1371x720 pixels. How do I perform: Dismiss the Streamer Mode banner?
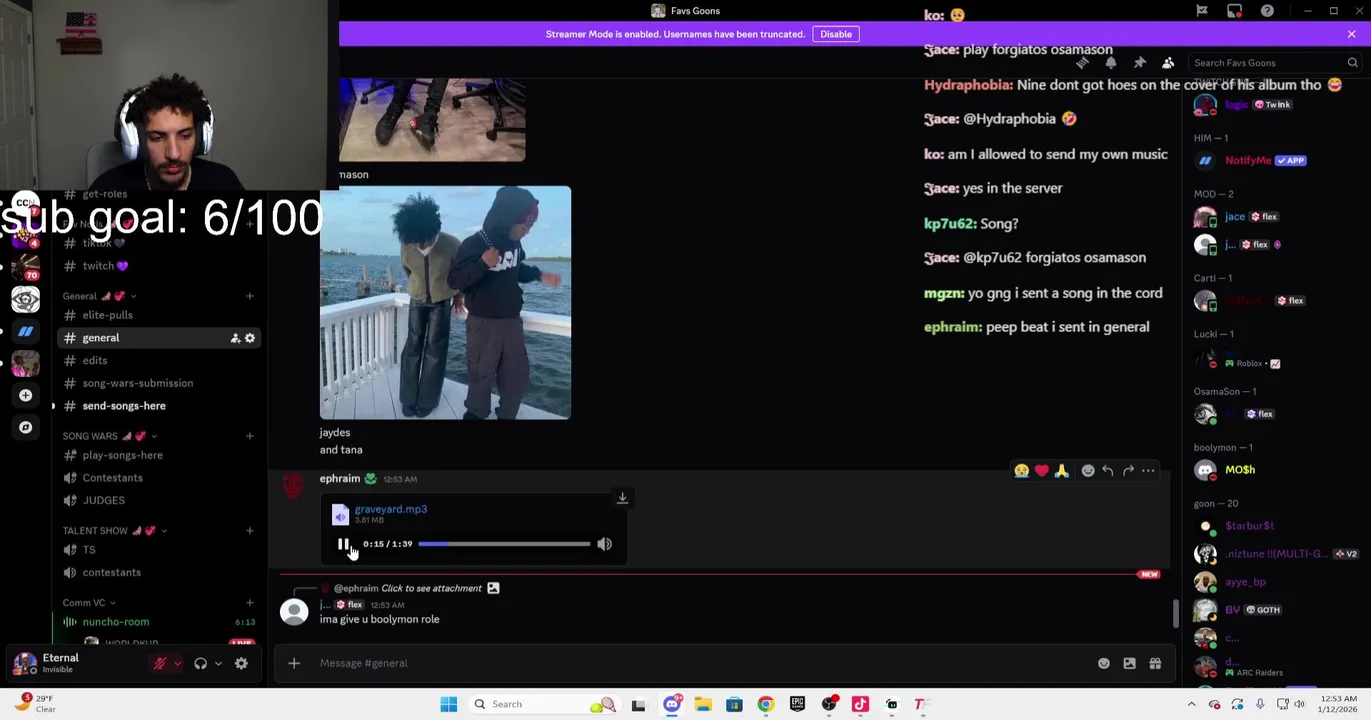pyautogui.click(x=1351, y=34)
